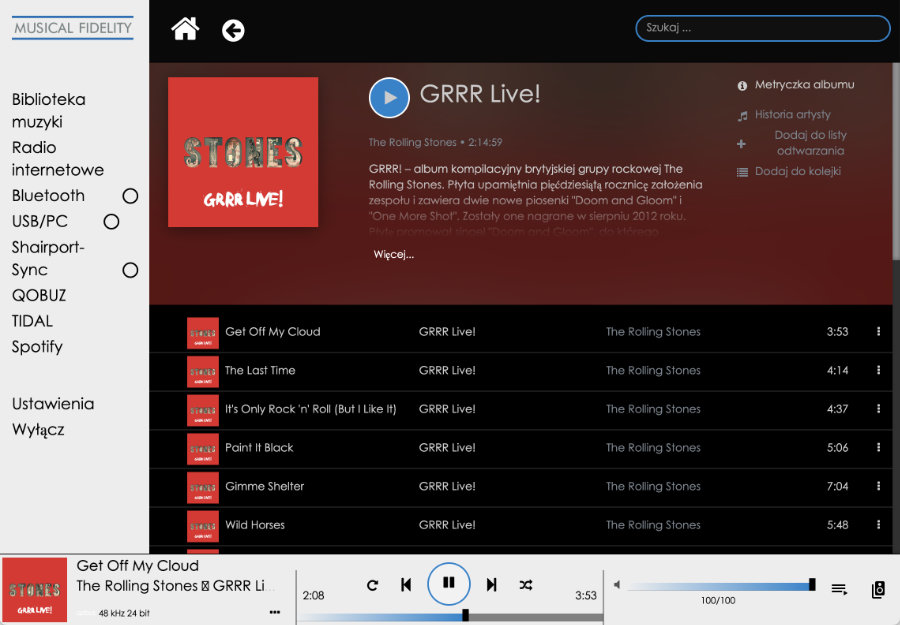Click the now-playing cover in player bar
900x625 pixels.
pyautogui.click(x=34, y=590)
